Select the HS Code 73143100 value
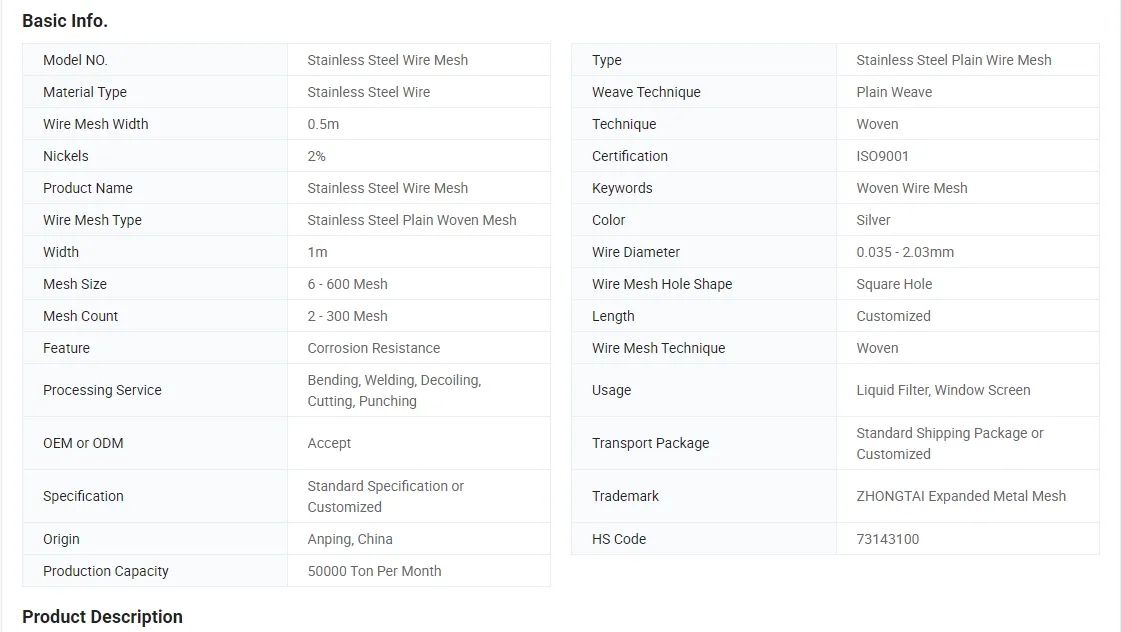Viewport: 1121px width, 632px height. 887,539
